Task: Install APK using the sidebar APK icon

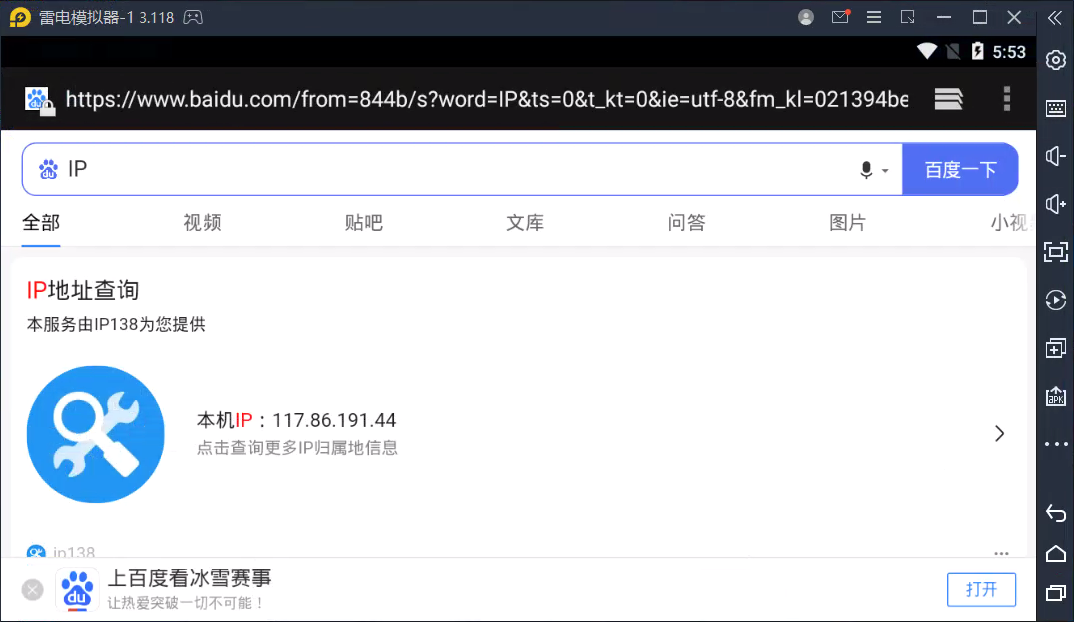Action: click(1056, 396)
